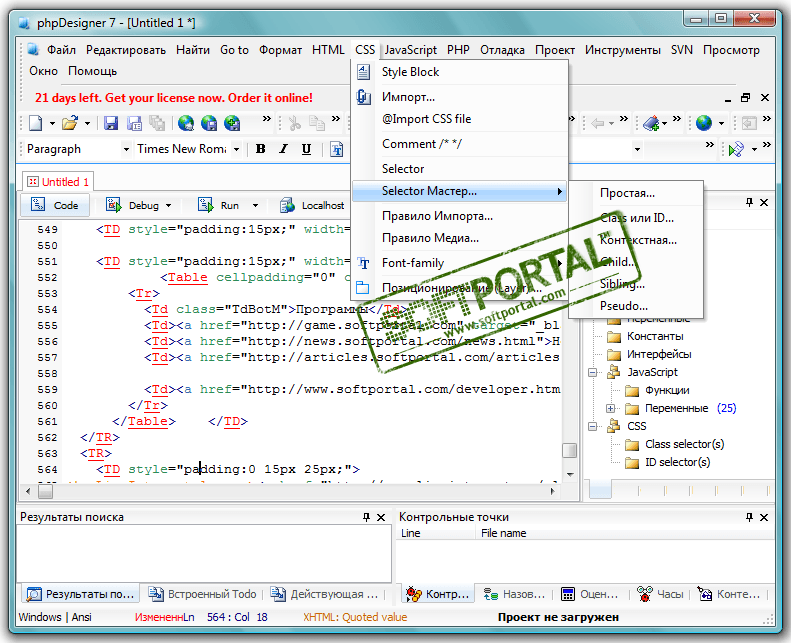Click the text format icon beside Underline
The image size is (791, 643).
point(336,149)
